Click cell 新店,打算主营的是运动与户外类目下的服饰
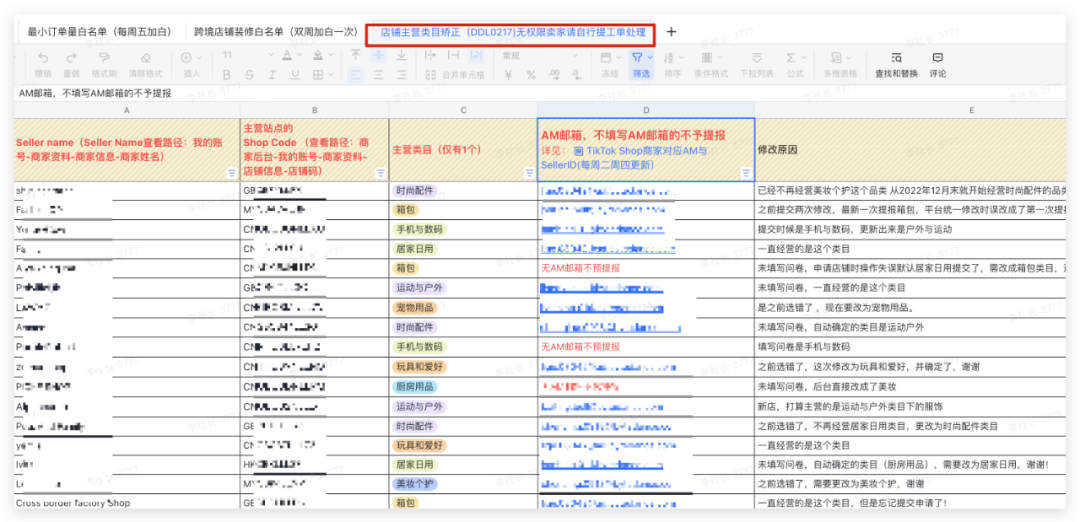Screen dimensions: 1080x522 pos(911,407)
